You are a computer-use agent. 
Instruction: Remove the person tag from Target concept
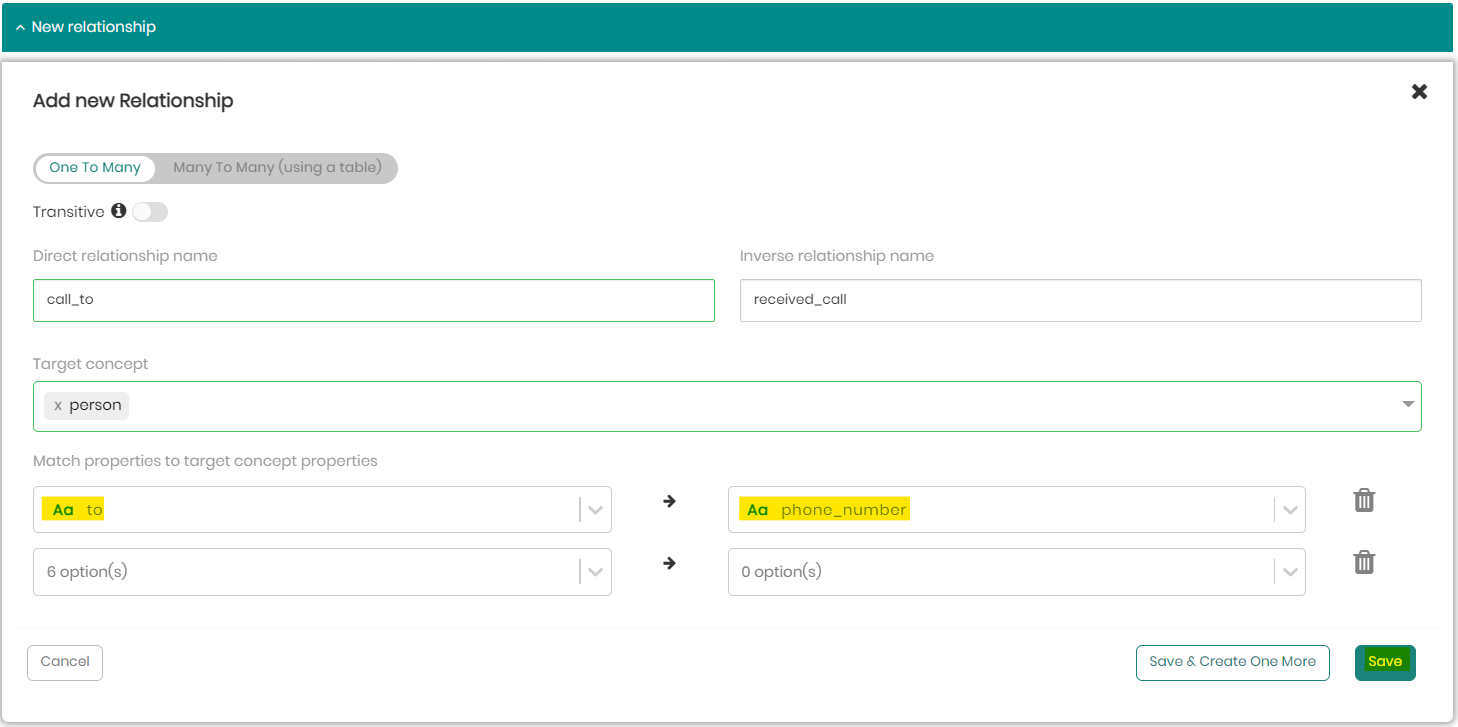pyautogui.click(x=58, y=405)
